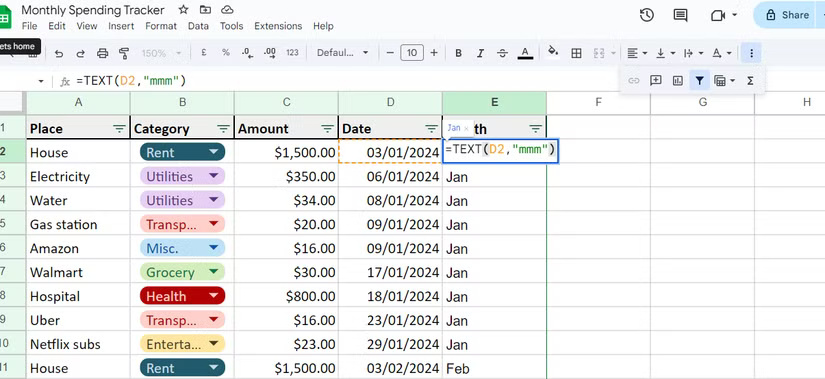Open the default font dropdown

coord(343,53)
